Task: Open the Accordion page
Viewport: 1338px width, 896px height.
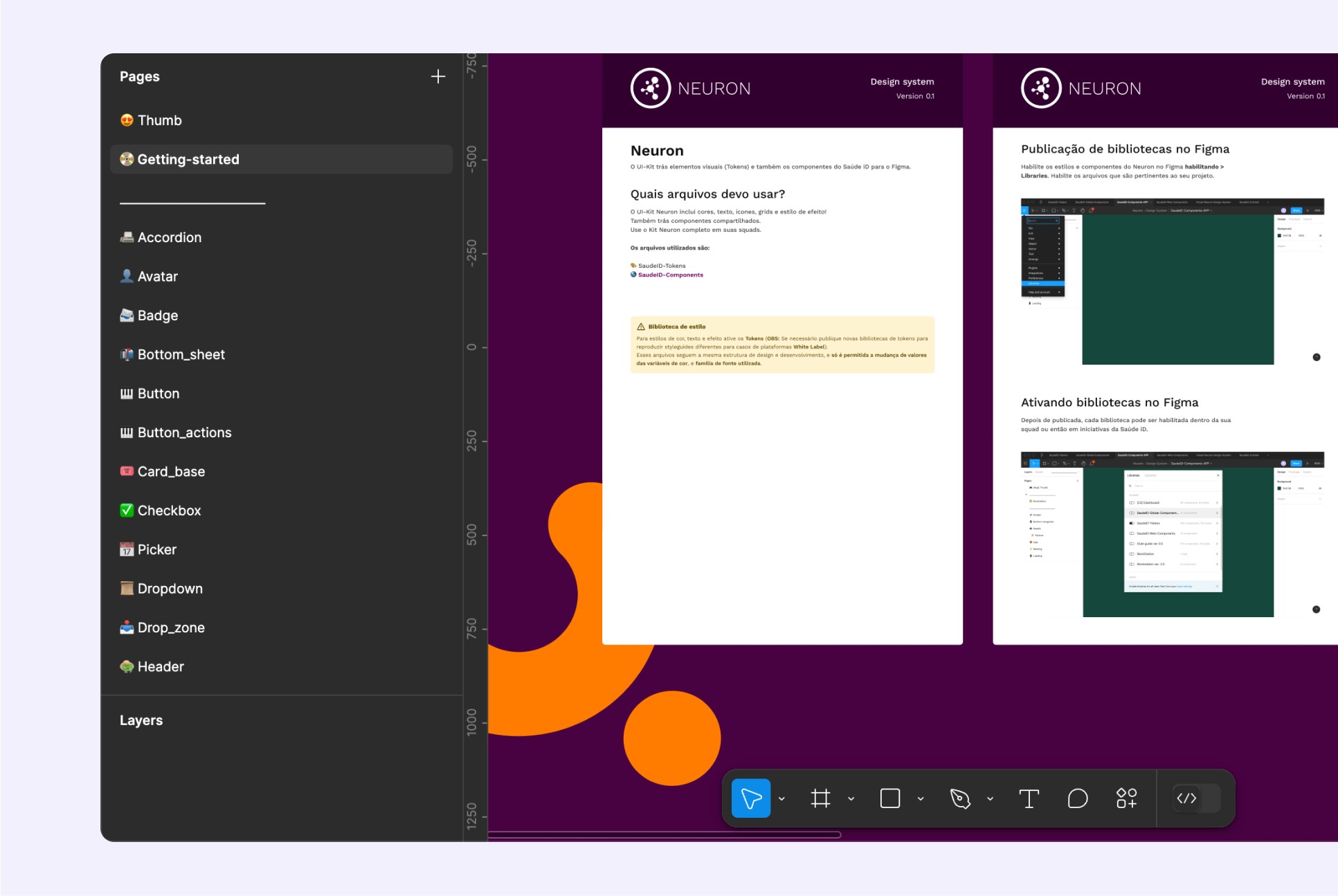Action: [282, 237]
